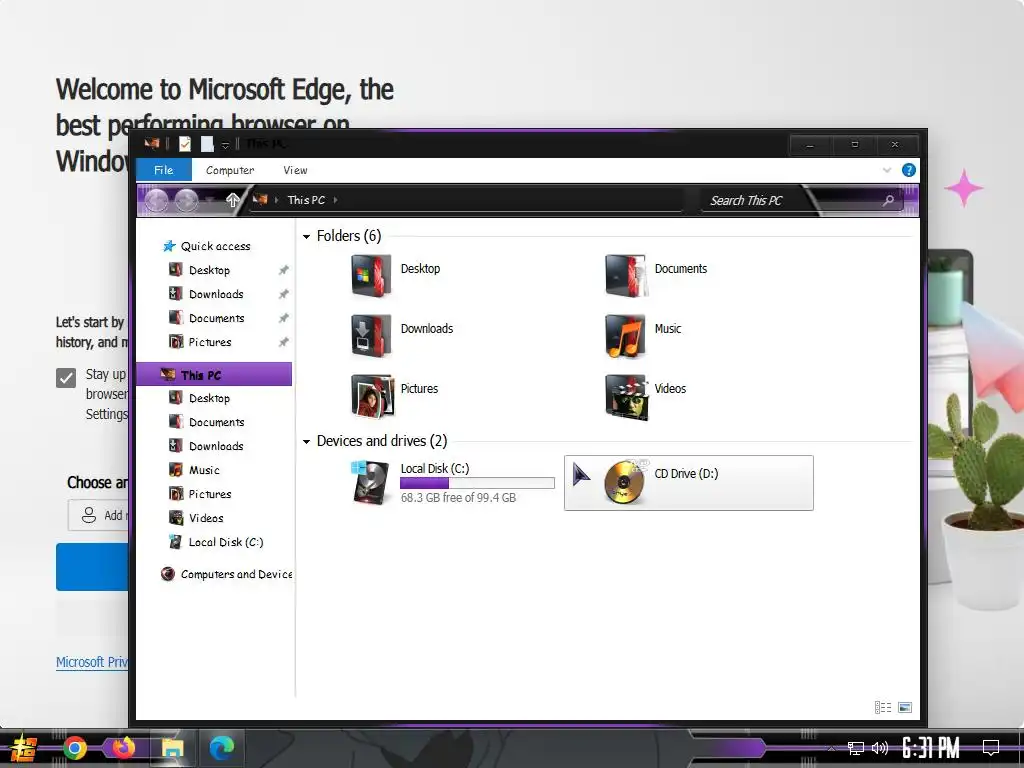1024x768 pixels.
Task: Click the blue confirm button in Edge
Action: tap(92, 567)
